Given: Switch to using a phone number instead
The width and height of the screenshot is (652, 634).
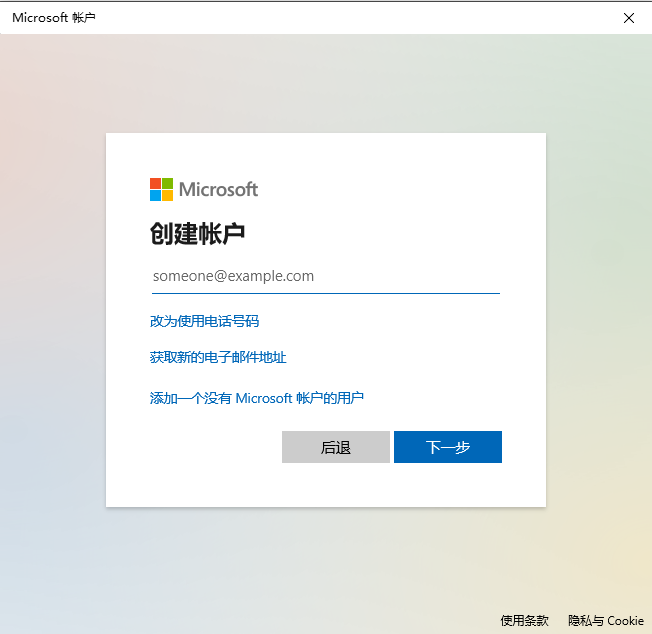Looking at the screenshot, I should [204, 321].
